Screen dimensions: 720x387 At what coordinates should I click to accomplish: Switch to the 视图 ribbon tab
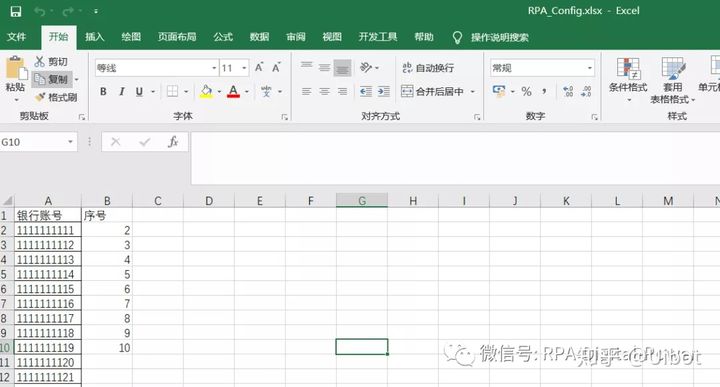click(x=332, y=37)
